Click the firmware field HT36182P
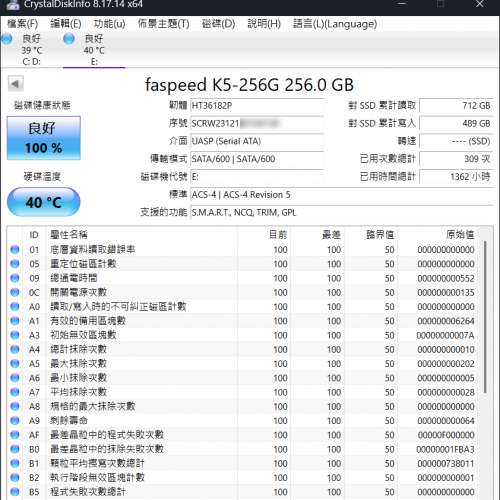 257,106
